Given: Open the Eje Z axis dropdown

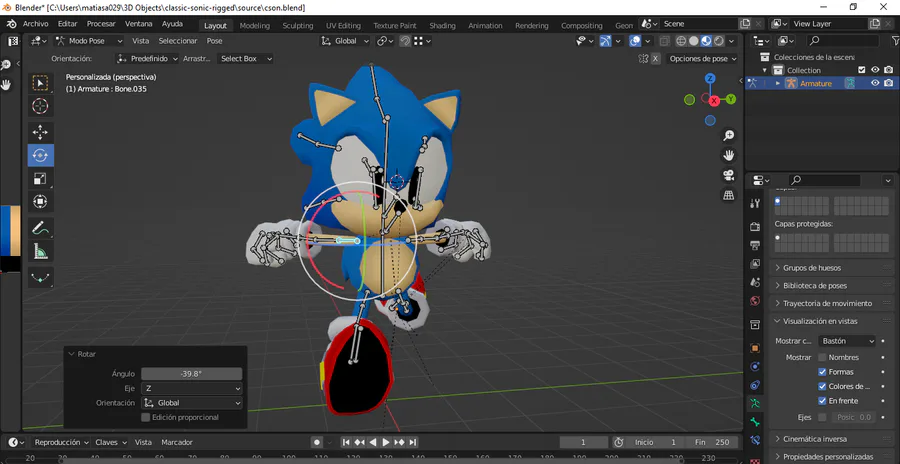Looking at the screenshot, I should pyautogui.click(x=192, y=389).
